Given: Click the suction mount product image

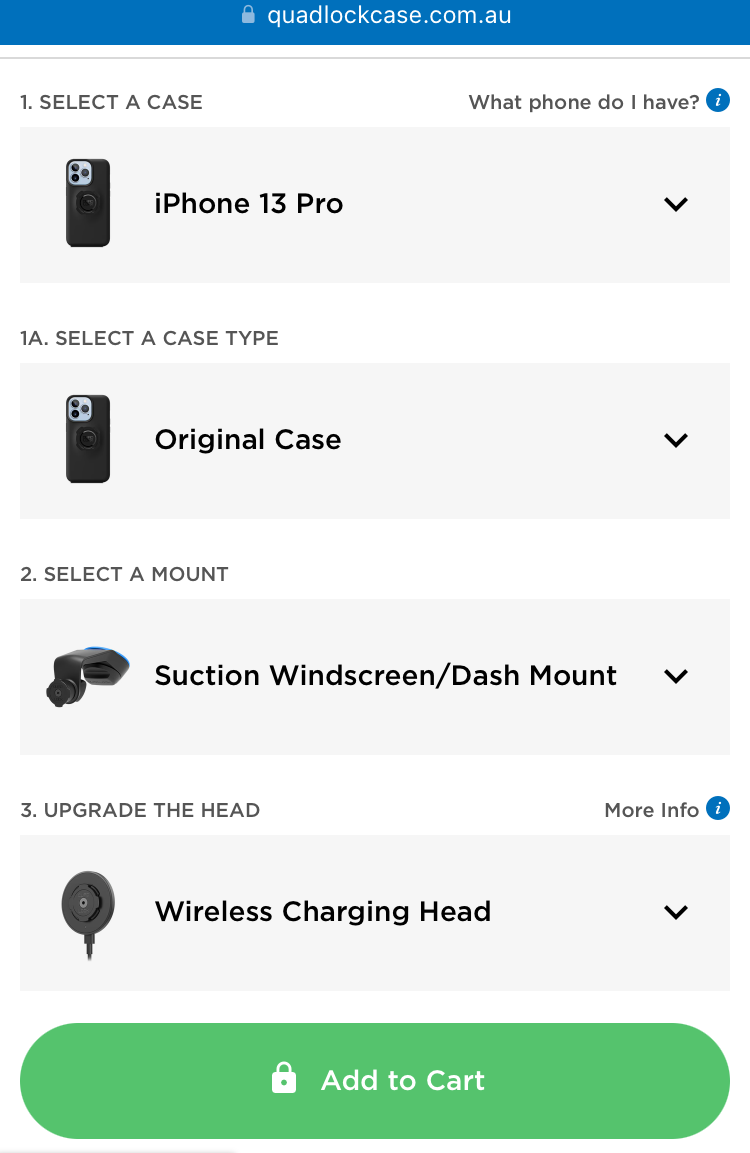Looking at the screenshot, I should [x=88, y=676].
